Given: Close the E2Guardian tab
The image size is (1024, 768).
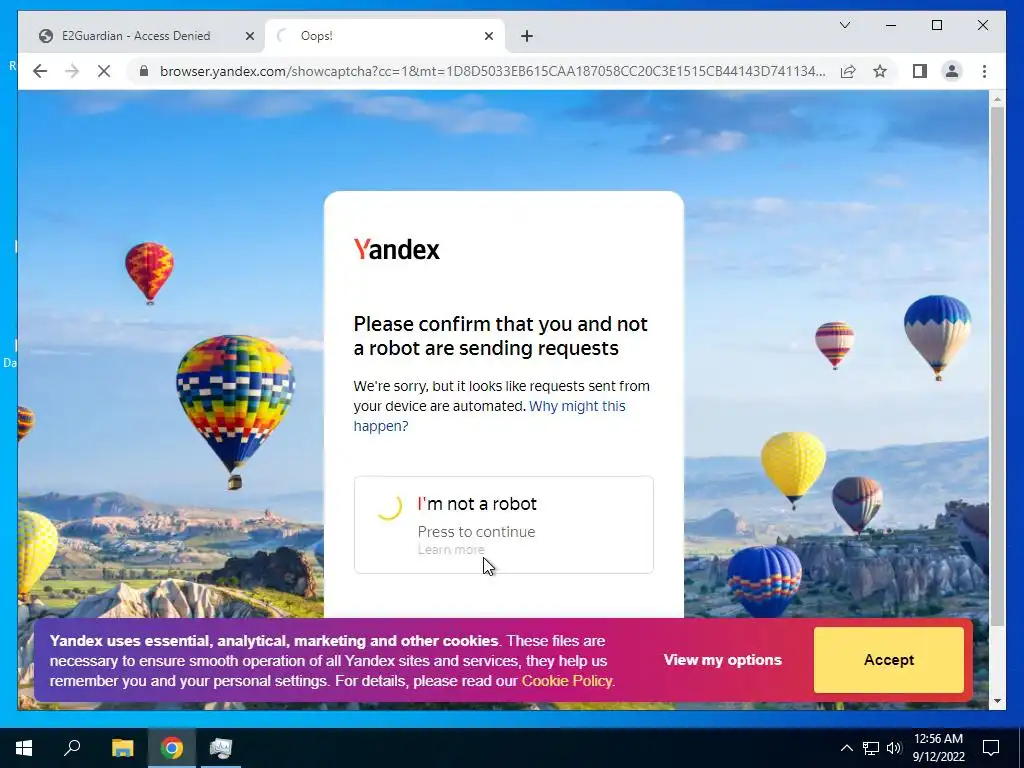Looking at the screenshot, I should (249, 36).
